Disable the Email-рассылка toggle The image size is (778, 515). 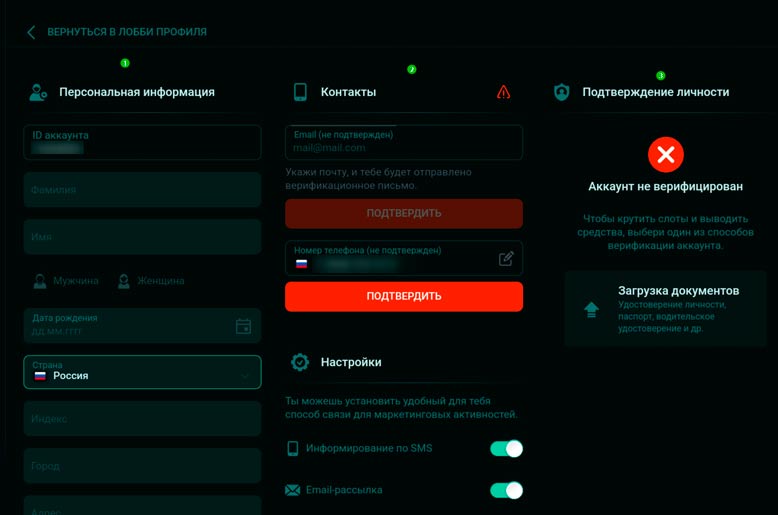point(506,490)
